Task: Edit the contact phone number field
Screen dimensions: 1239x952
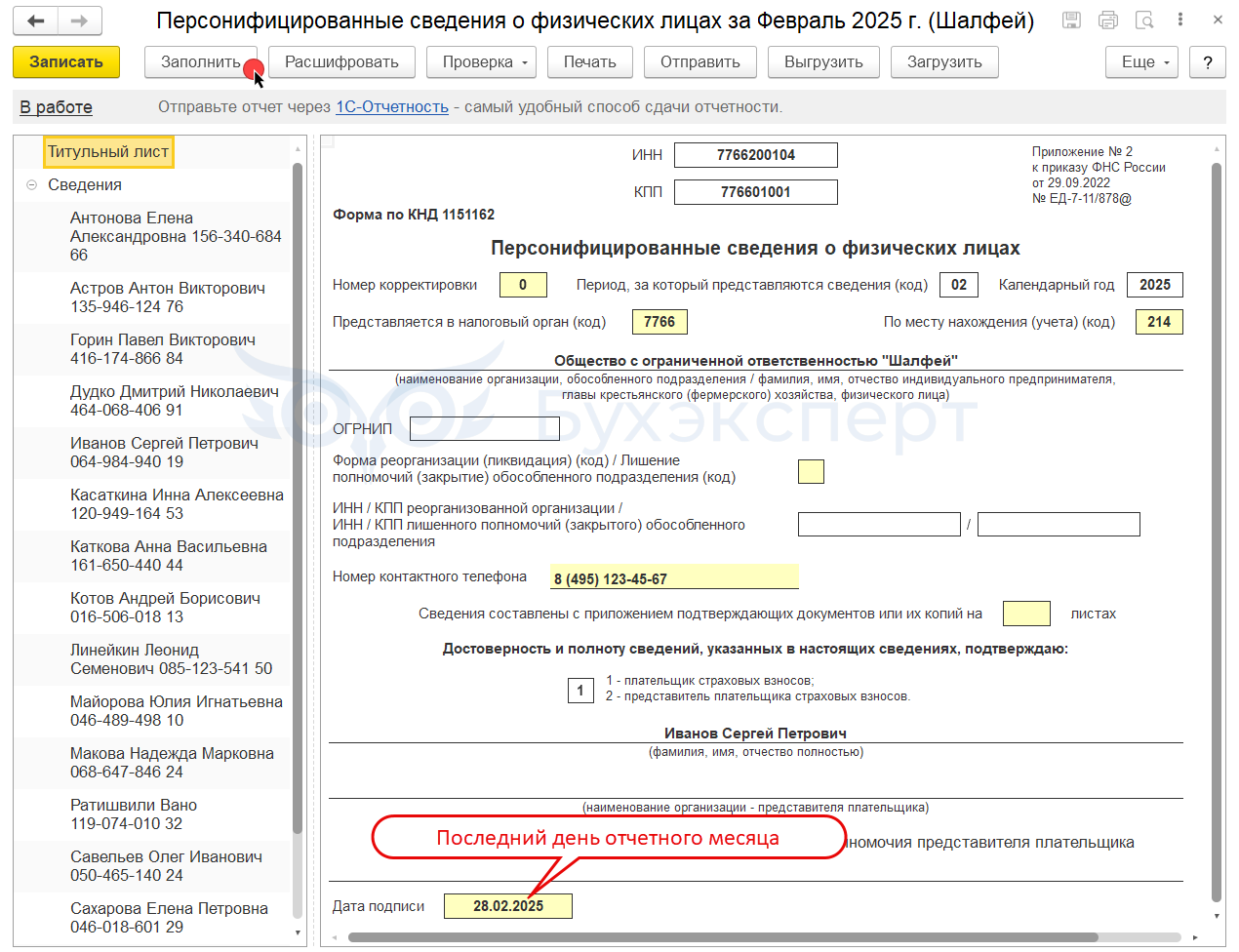Action: click(674, 576)
